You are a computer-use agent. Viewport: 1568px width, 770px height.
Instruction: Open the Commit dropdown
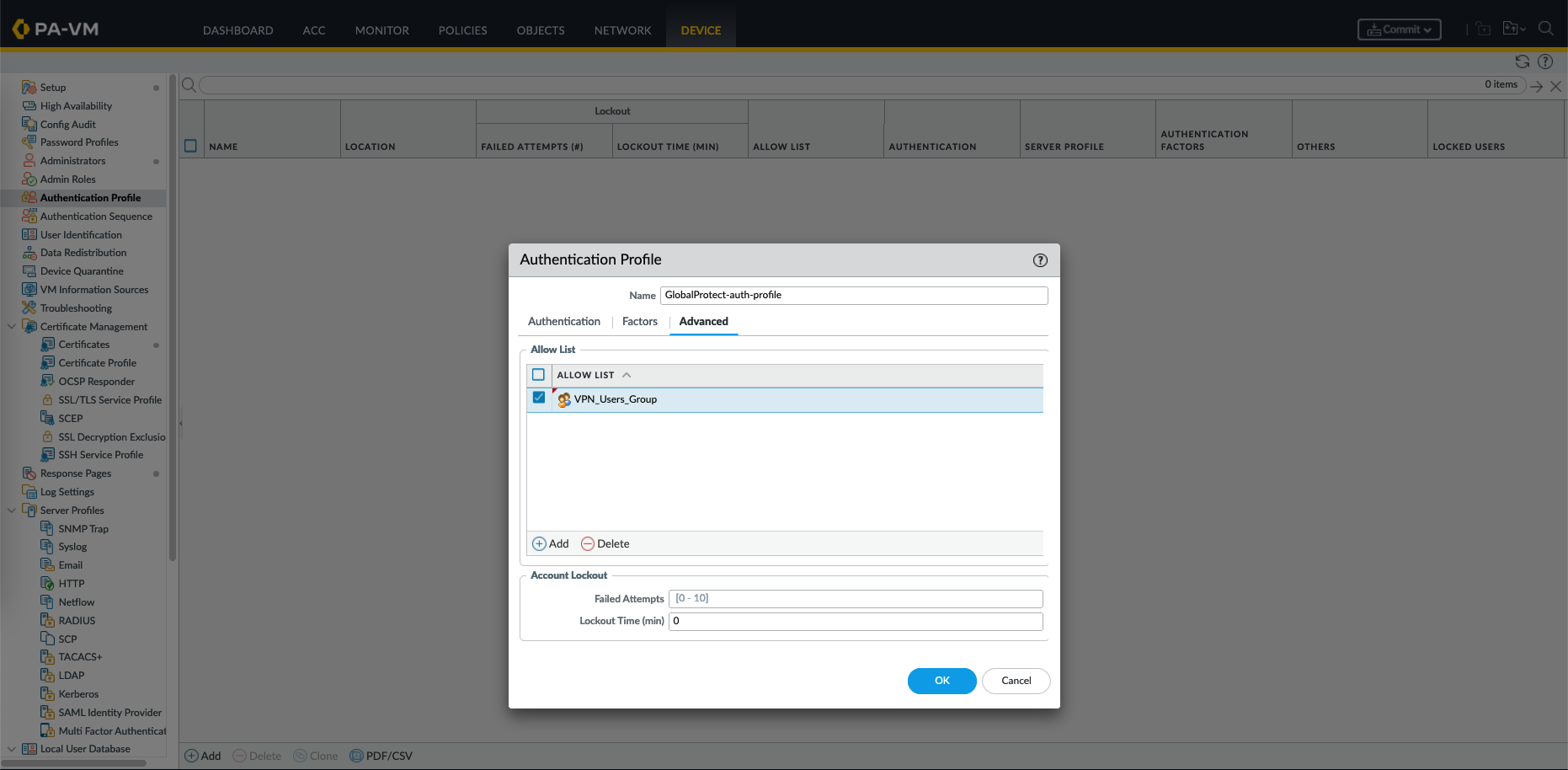tap(1399, 29)
